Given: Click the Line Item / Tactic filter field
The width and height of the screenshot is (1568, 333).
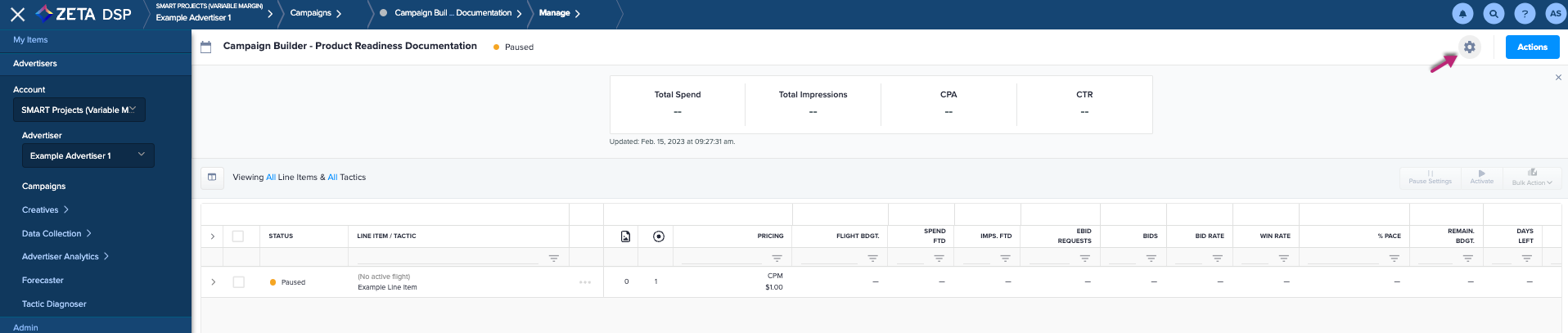Looking at the screenshot, I should [x=450, y=258].
